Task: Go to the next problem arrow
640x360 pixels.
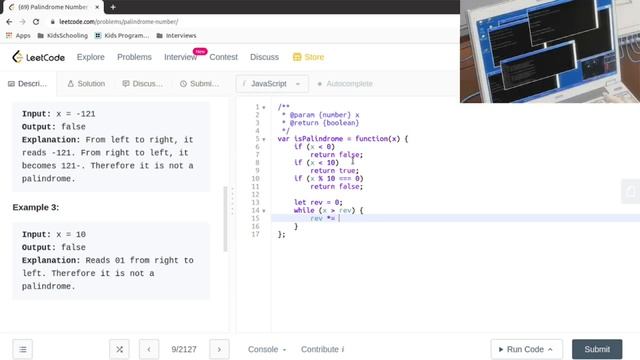Action: [x=219, y=349]
